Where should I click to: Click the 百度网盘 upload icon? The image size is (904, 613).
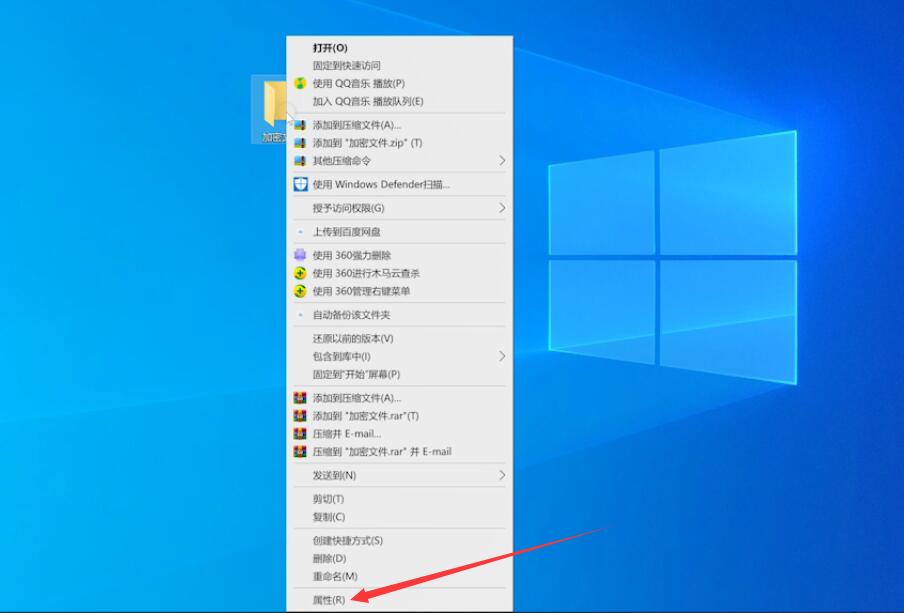point(300,231)
